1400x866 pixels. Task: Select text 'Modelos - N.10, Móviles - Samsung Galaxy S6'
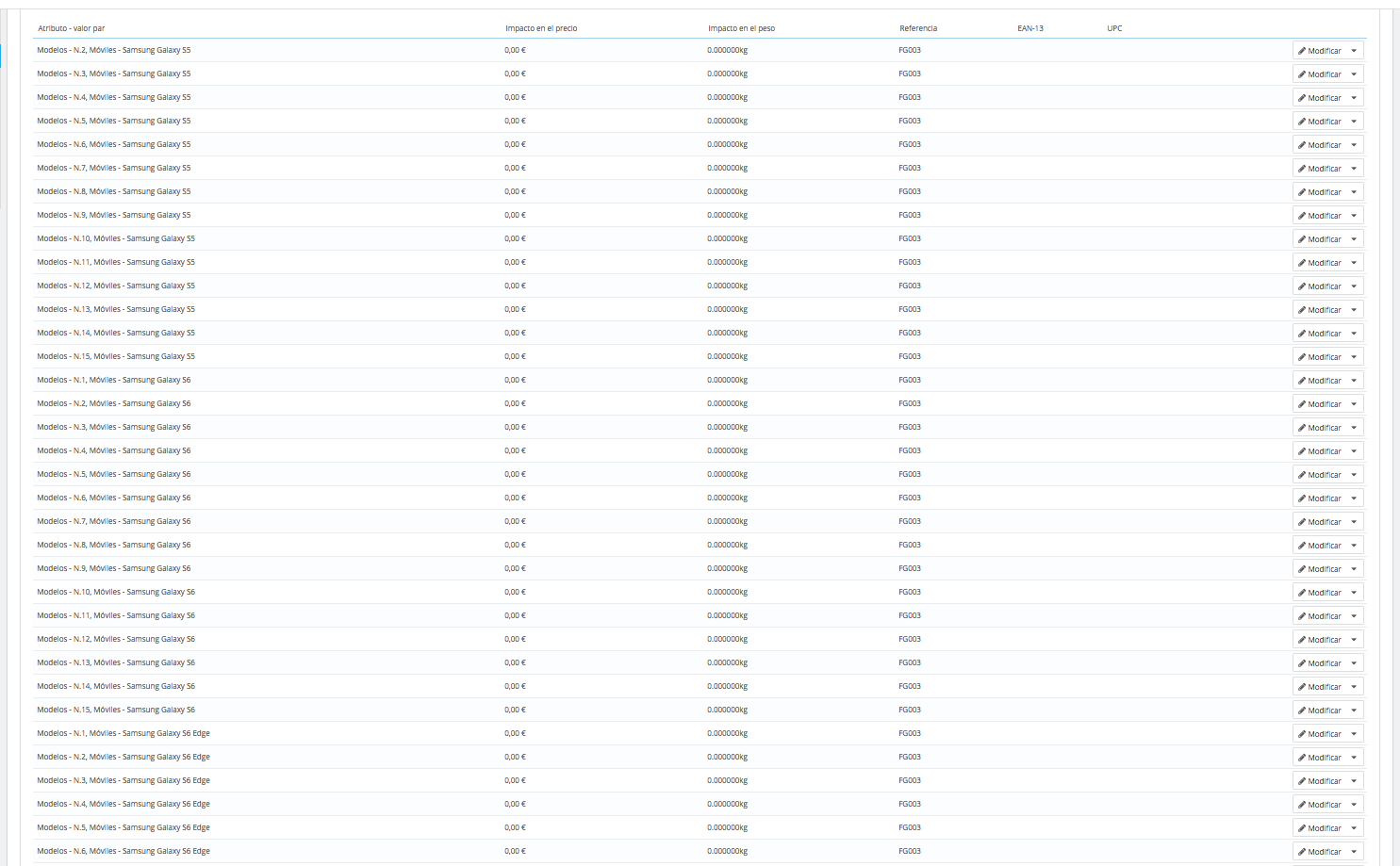click(116, 592)
